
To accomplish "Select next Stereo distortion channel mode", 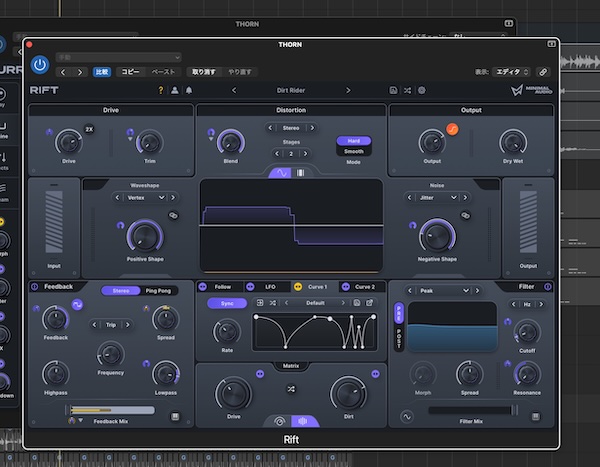I will [x=312, y=128].
